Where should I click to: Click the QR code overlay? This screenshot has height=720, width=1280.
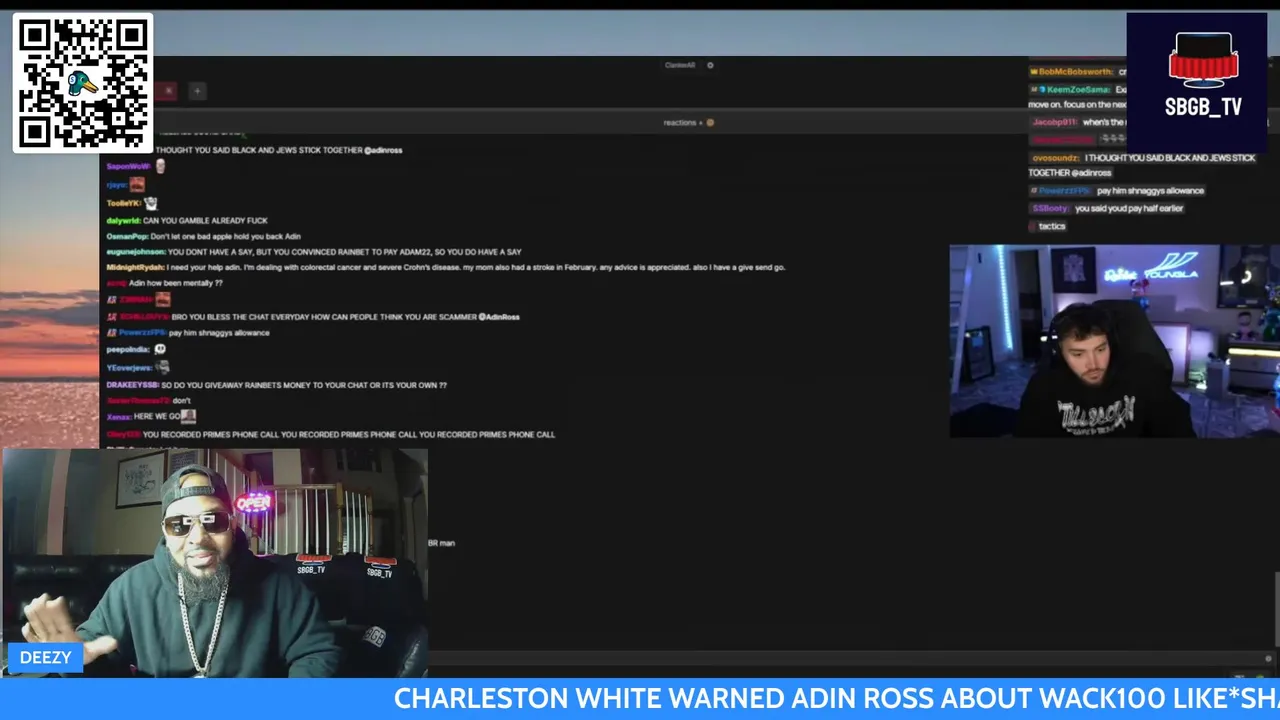click(x=83, y=83)
